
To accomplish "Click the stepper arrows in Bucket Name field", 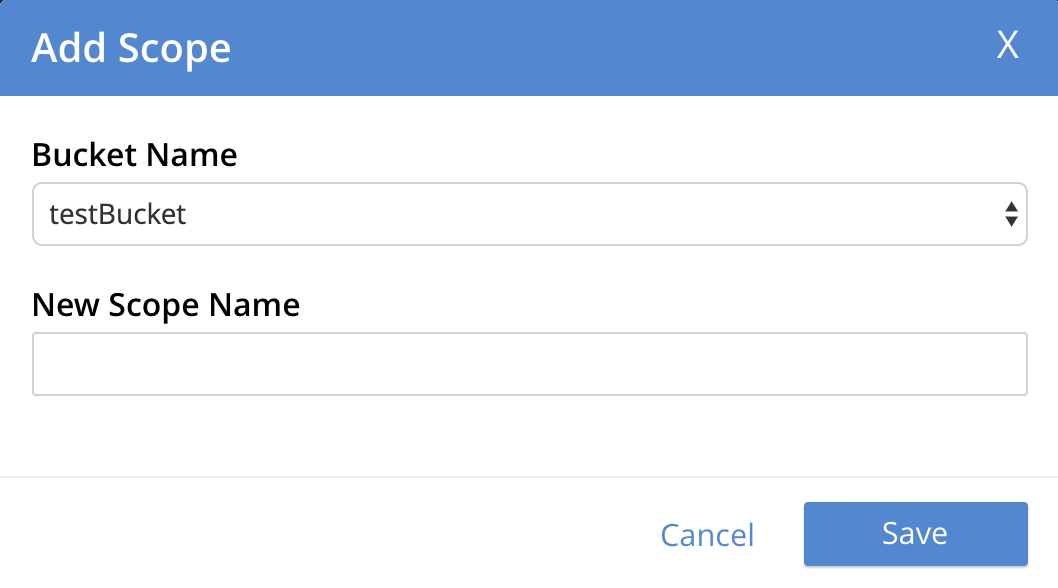I will click(1011, 214).
